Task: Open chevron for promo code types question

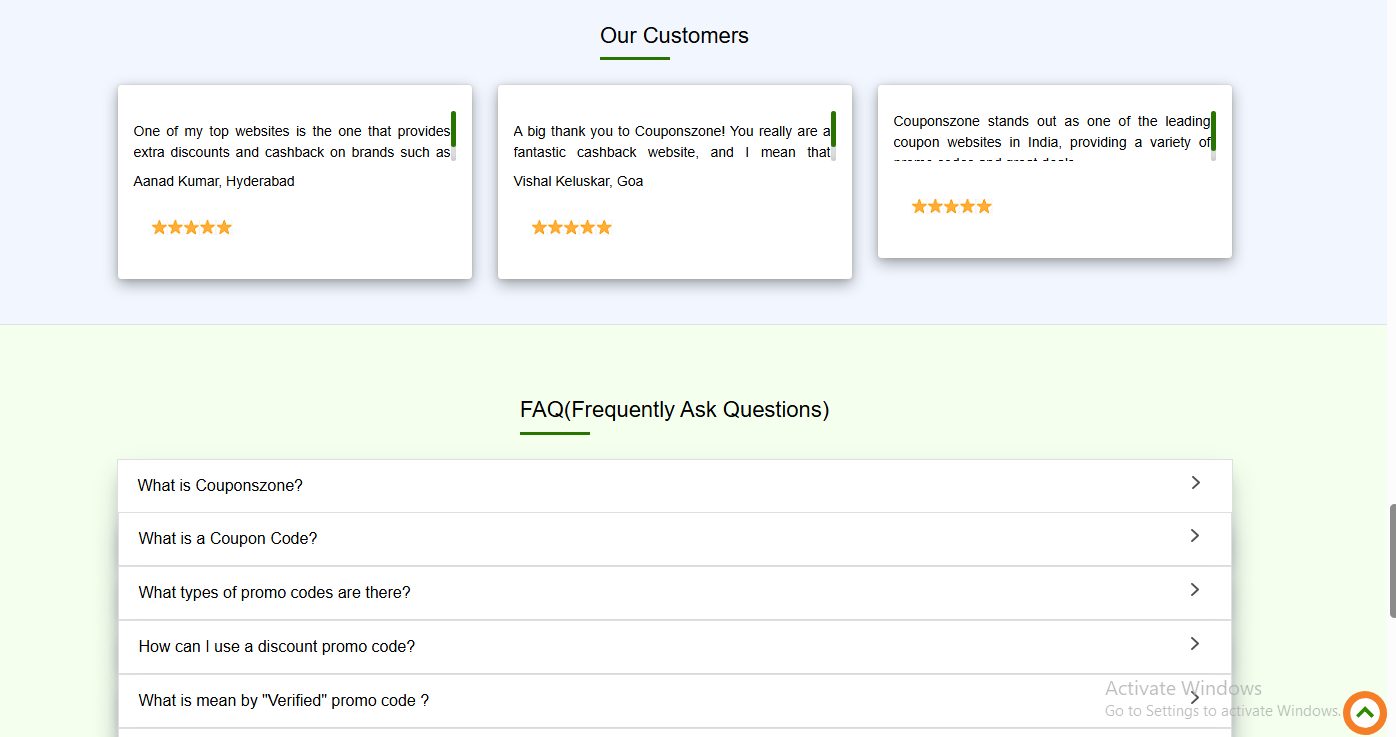Action: [1195, 590]
